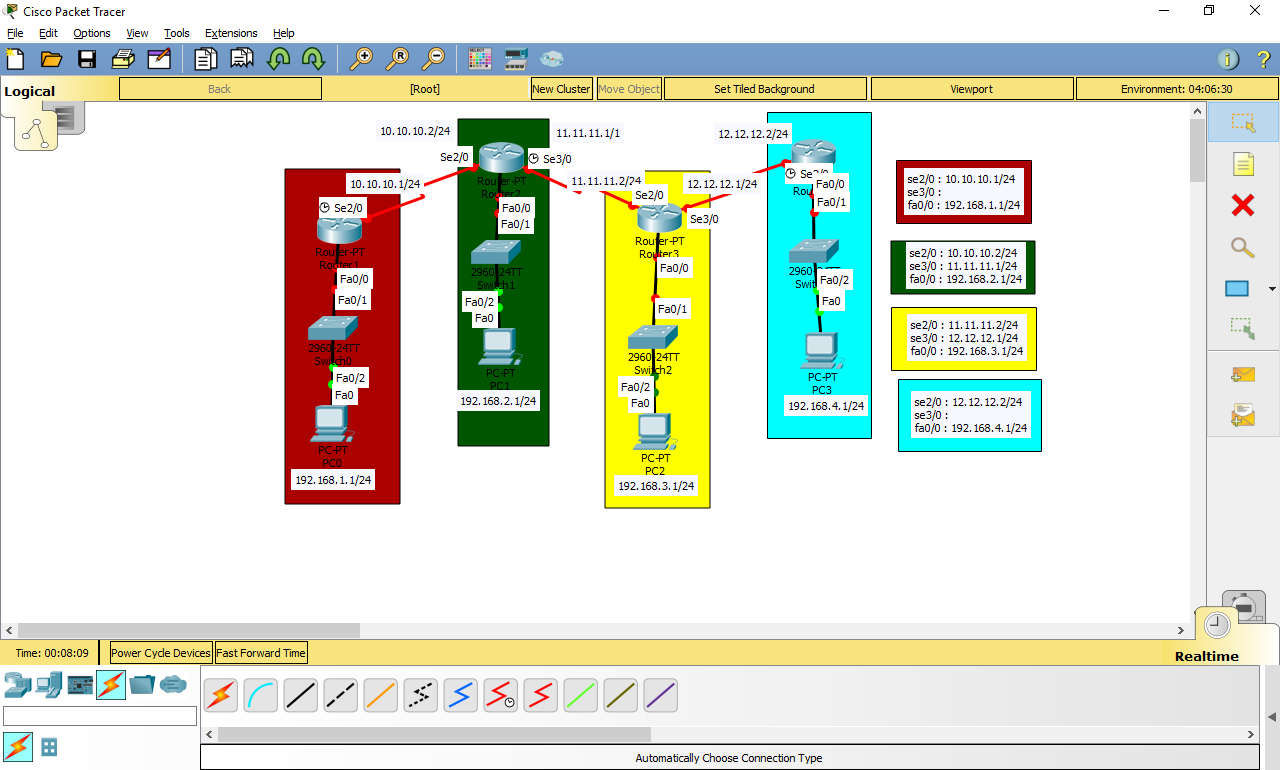Select Multiuser Connection cloud category
This screenshot has height=770, width=1280.
pos(173,685)
